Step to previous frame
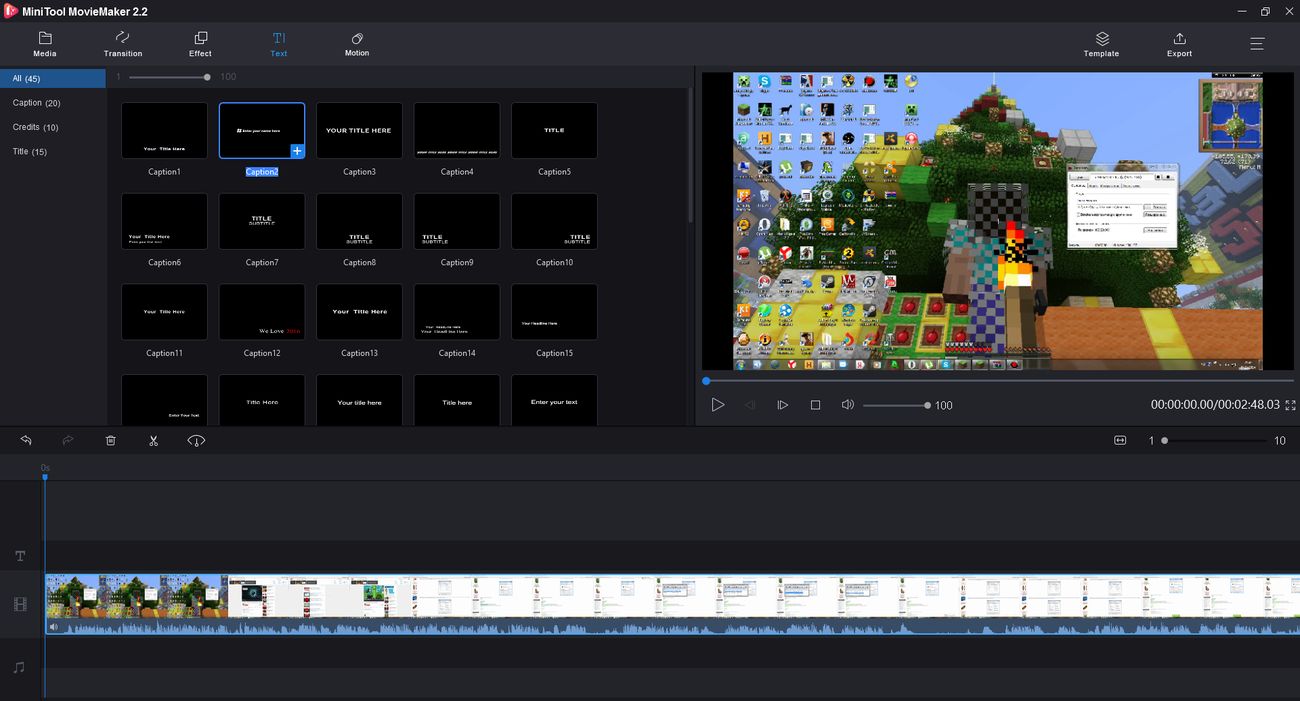This screenshot has height=701, width=1300. tap(749, 405)
